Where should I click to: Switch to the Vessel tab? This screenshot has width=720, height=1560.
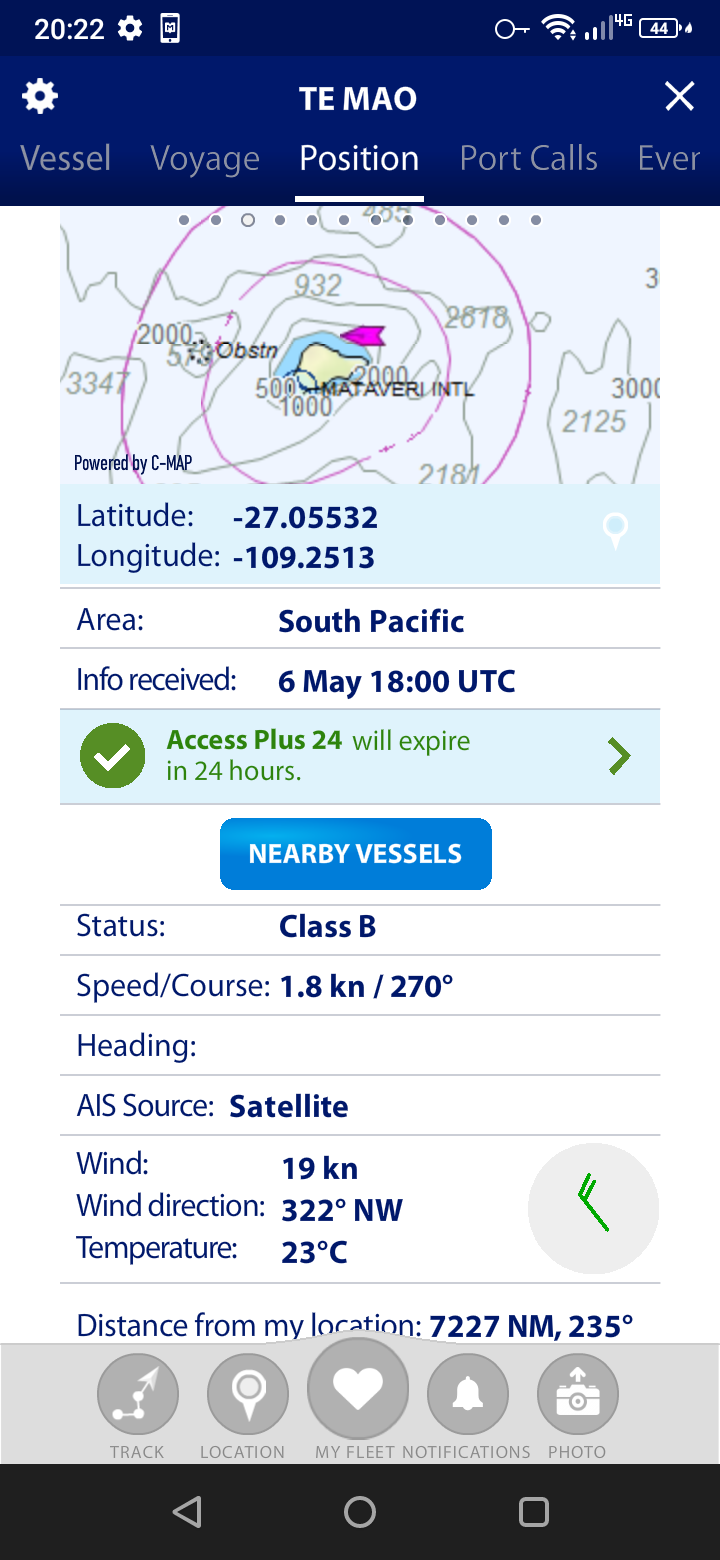66,158
